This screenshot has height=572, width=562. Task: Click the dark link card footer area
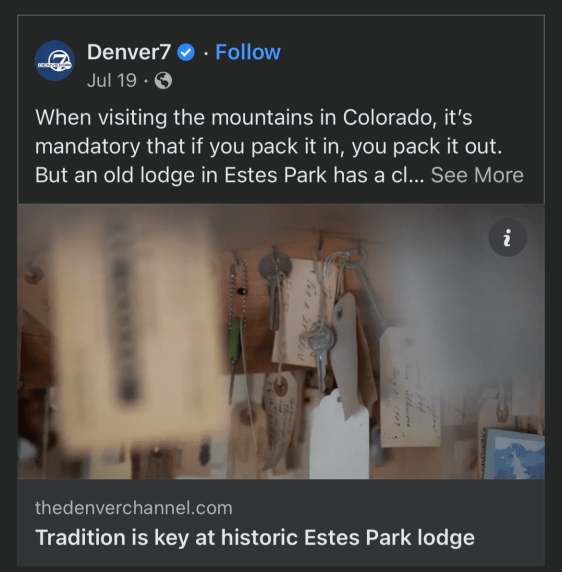[x=281, y=522]
